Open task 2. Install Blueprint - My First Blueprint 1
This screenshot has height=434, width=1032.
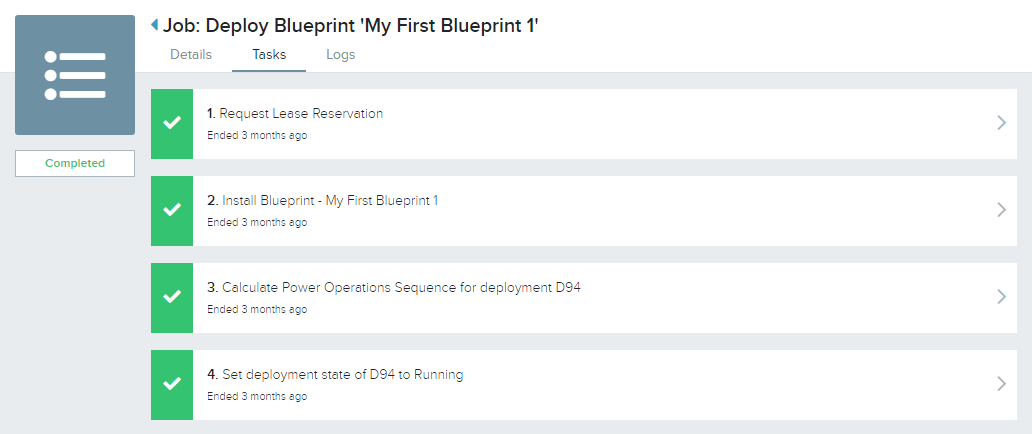point(322,200)
